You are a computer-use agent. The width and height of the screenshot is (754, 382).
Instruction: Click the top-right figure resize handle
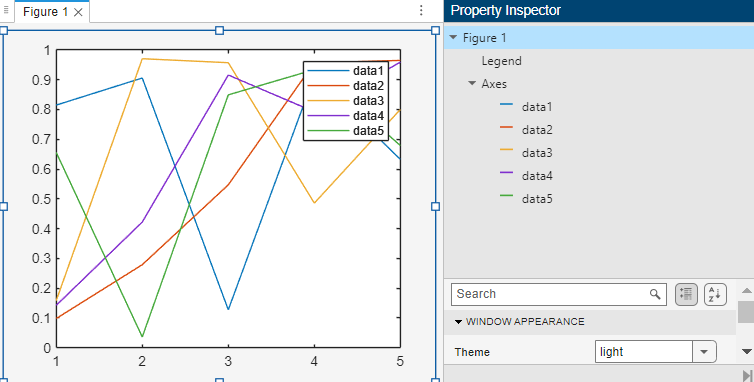click(x=435, y=31)
